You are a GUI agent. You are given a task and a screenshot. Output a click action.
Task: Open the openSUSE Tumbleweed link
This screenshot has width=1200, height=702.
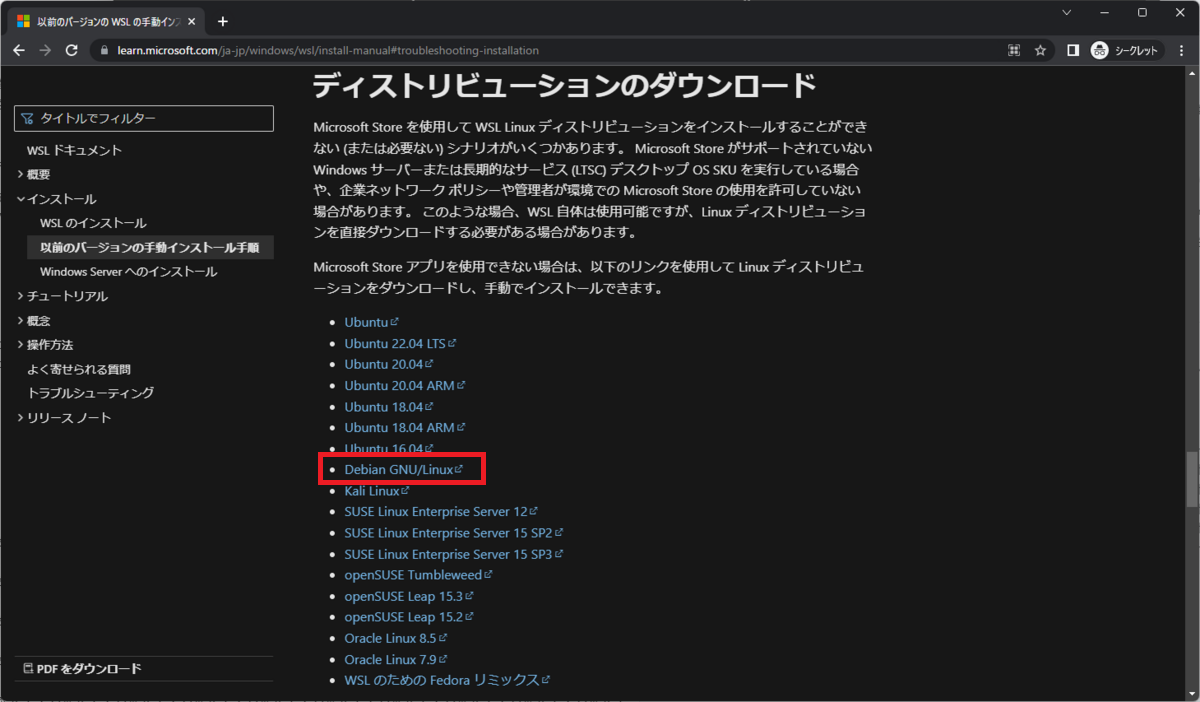418,575
